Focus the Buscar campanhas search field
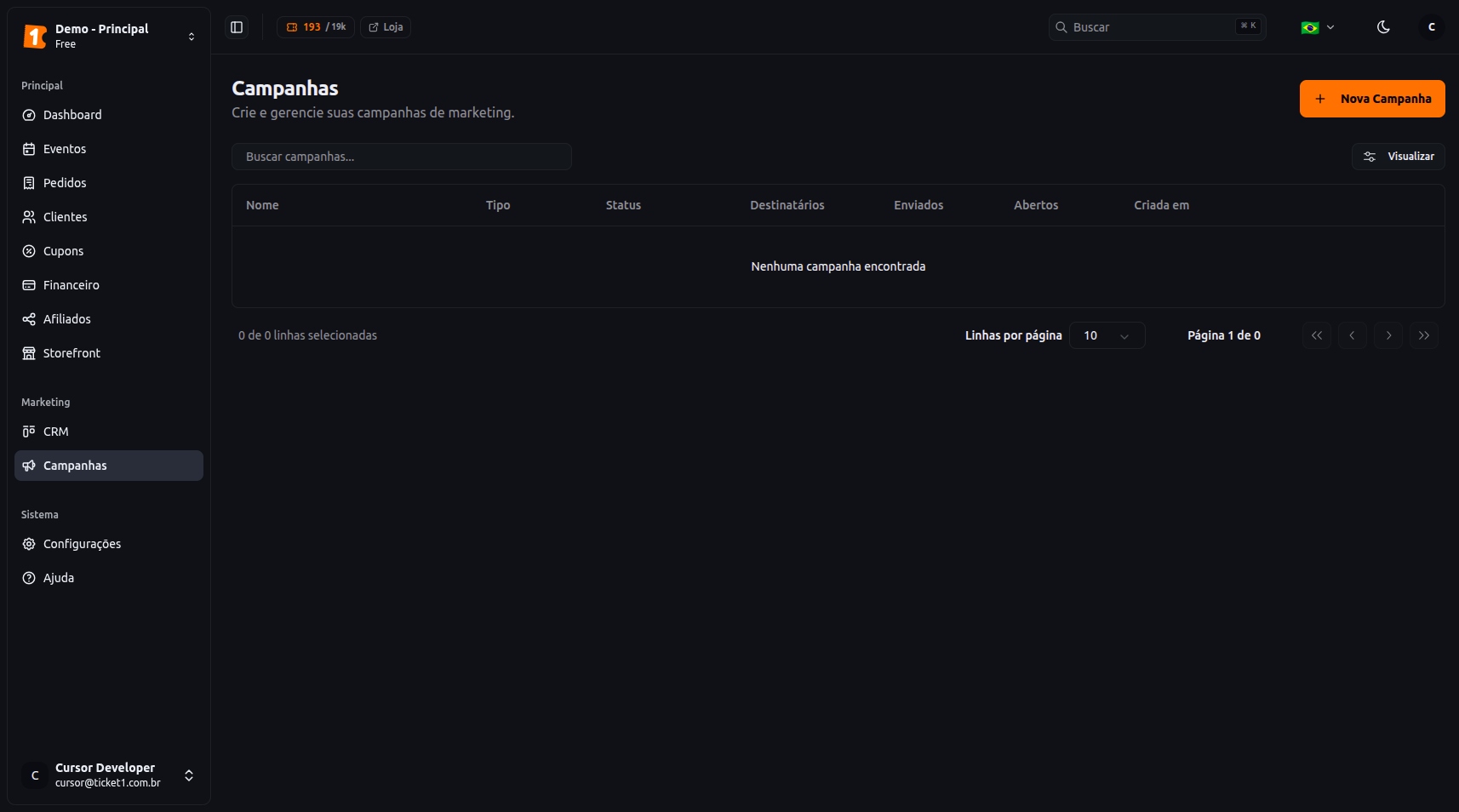This screenshot has height=812, width=1459. coord(402,157)
